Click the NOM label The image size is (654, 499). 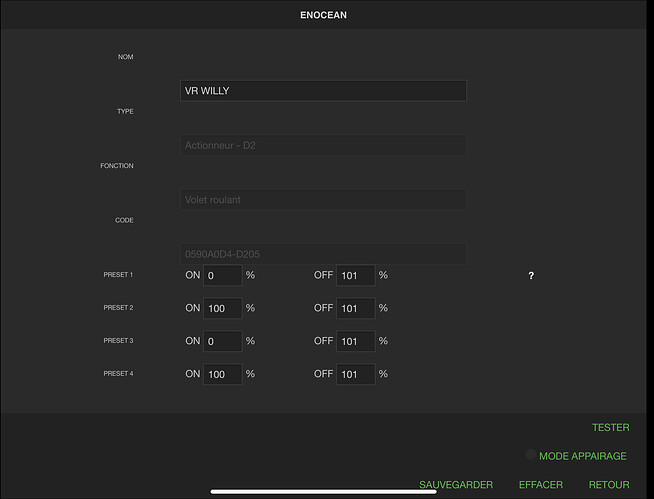125,57
